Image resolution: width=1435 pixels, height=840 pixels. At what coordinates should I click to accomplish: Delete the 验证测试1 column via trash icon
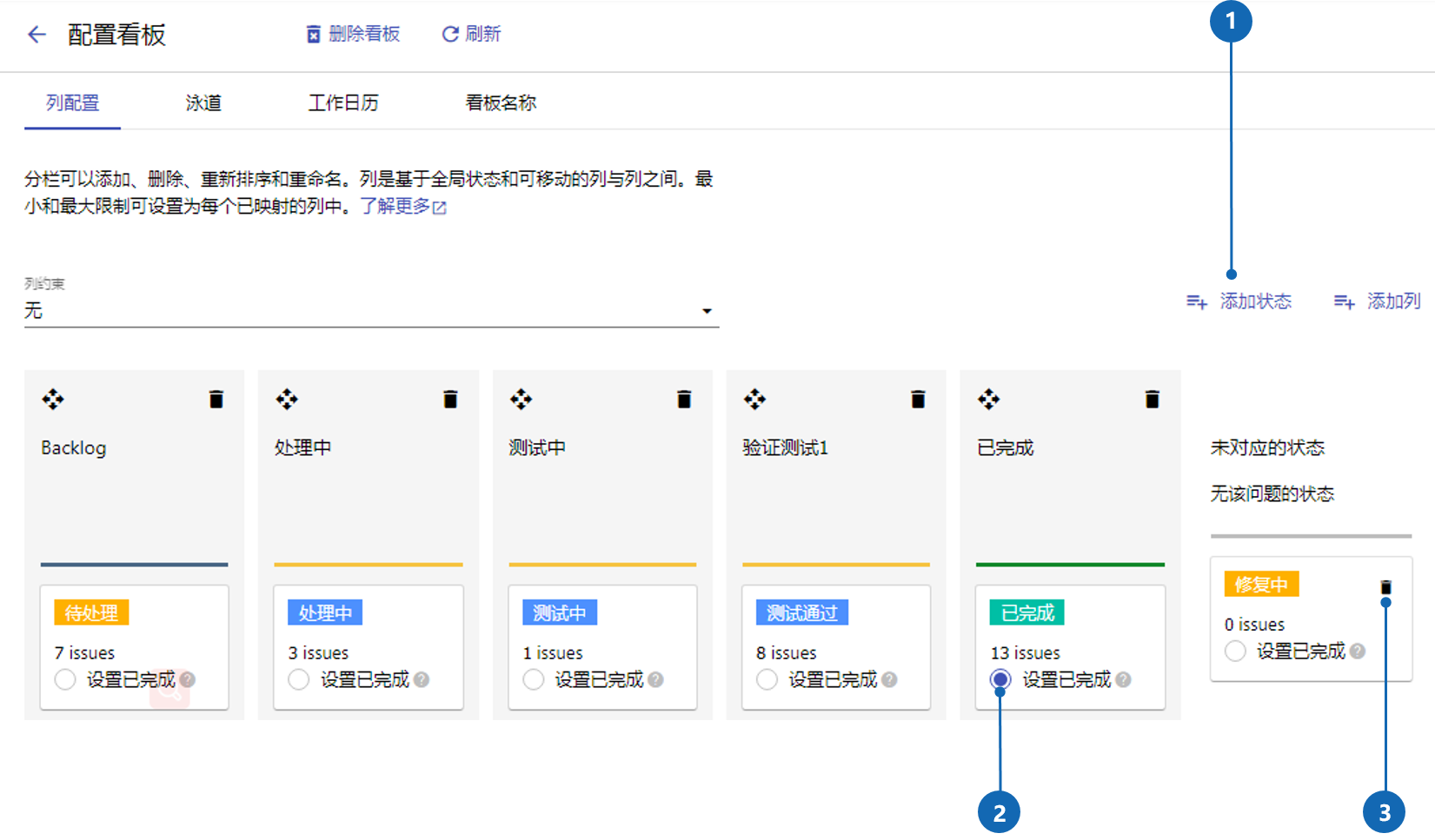(918, 400)
